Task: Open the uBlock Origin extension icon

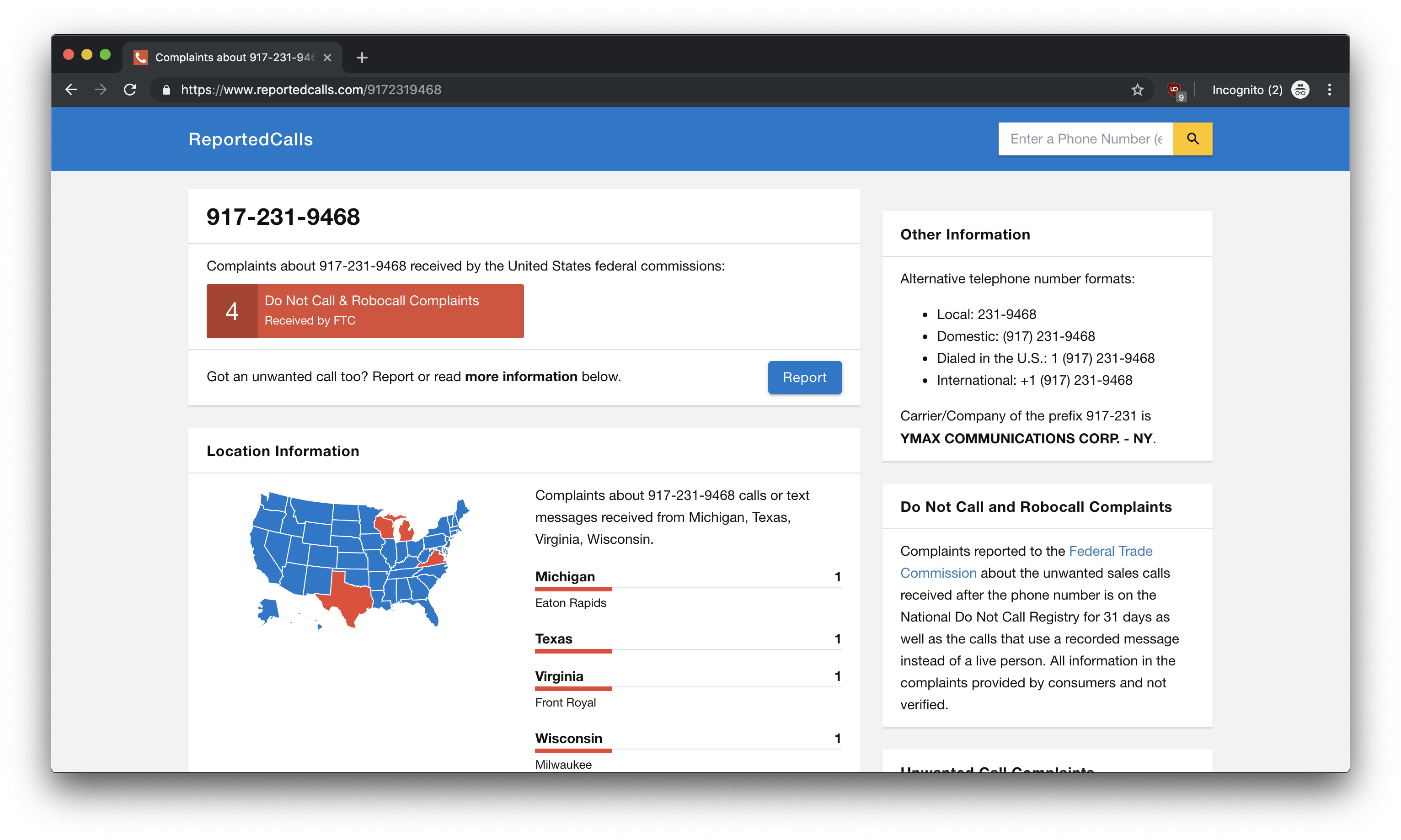Action: tap(1175, 90)
